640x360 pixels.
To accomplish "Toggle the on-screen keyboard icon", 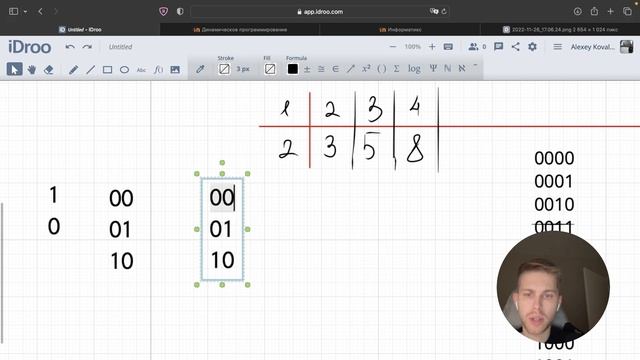I will click(x=448, y=47).
